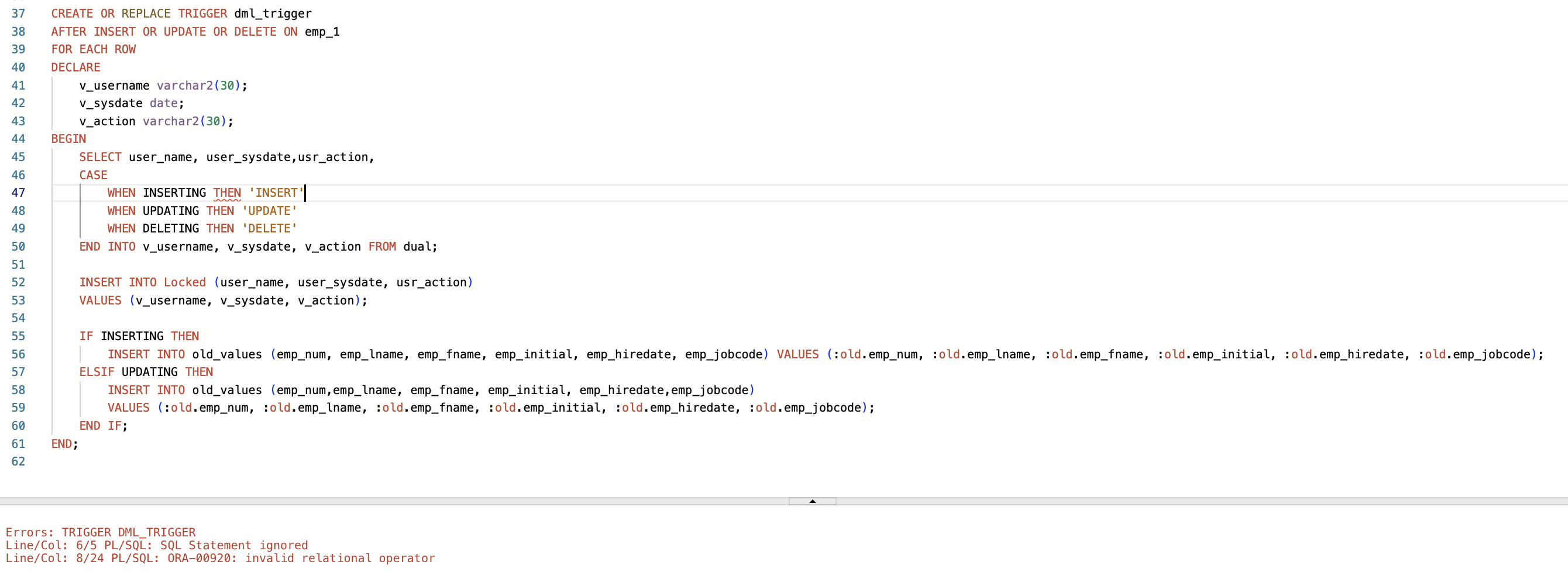Place cursor on the trigger name dml_trigger

point(272,13)
